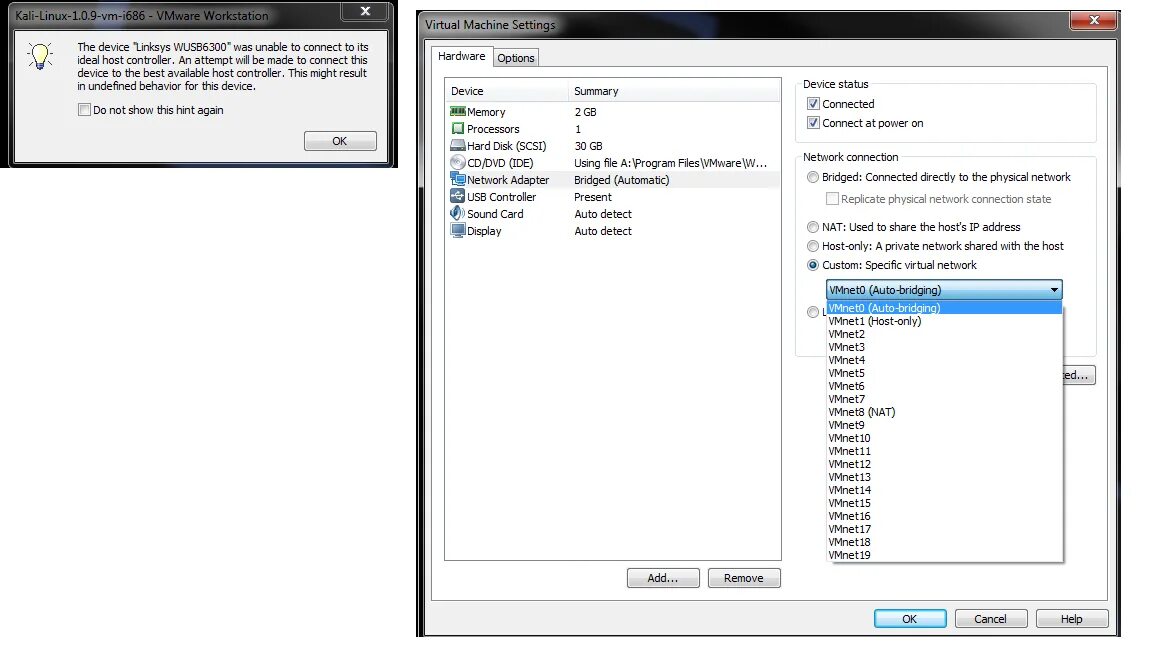The image size is (1152, 648).
Task: Collapse the VMnet0 virtual network dropdown arrow
Action: (x=1054, y=289)
